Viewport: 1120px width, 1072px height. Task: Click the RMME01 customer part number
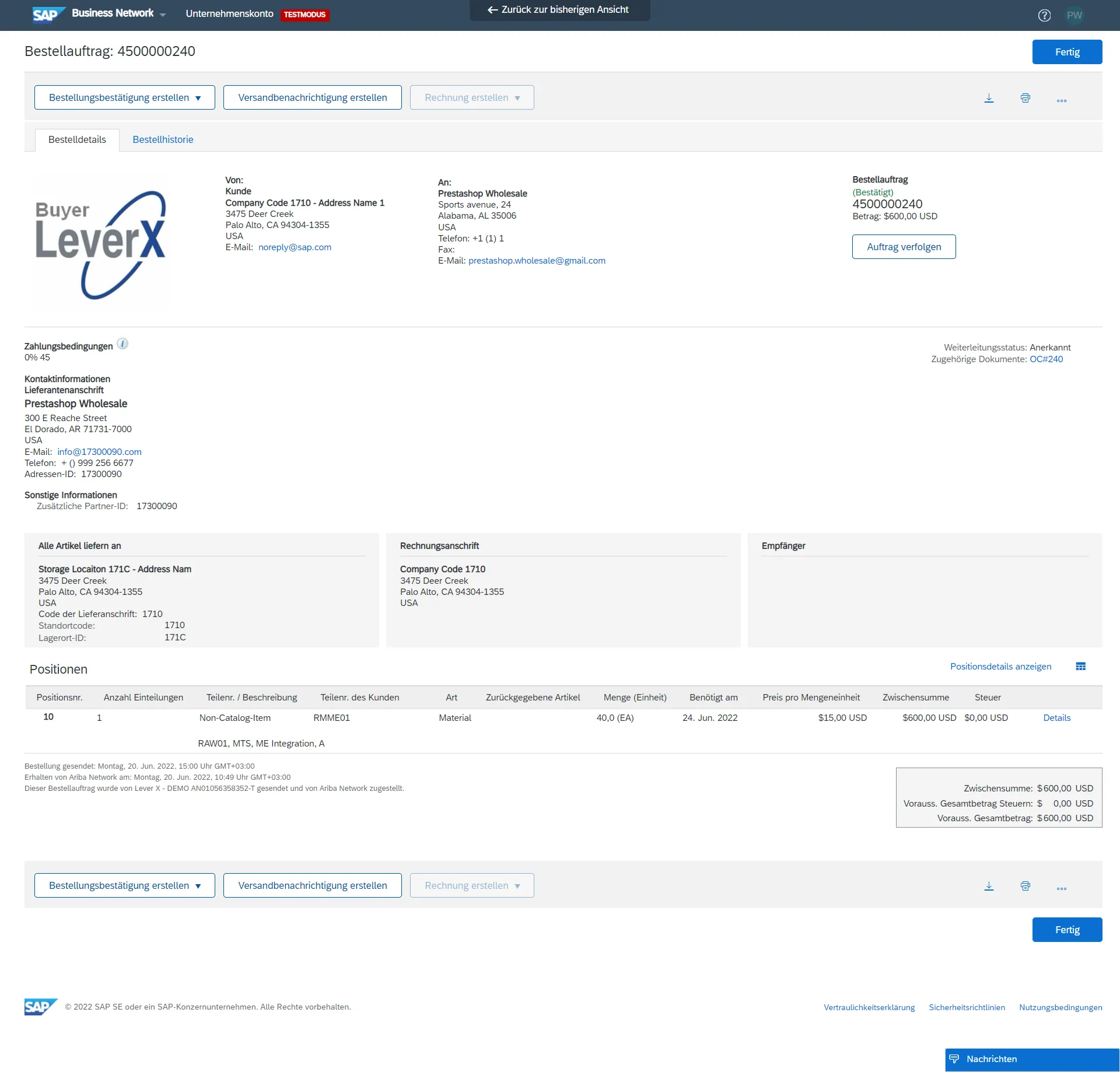[331, 718]
